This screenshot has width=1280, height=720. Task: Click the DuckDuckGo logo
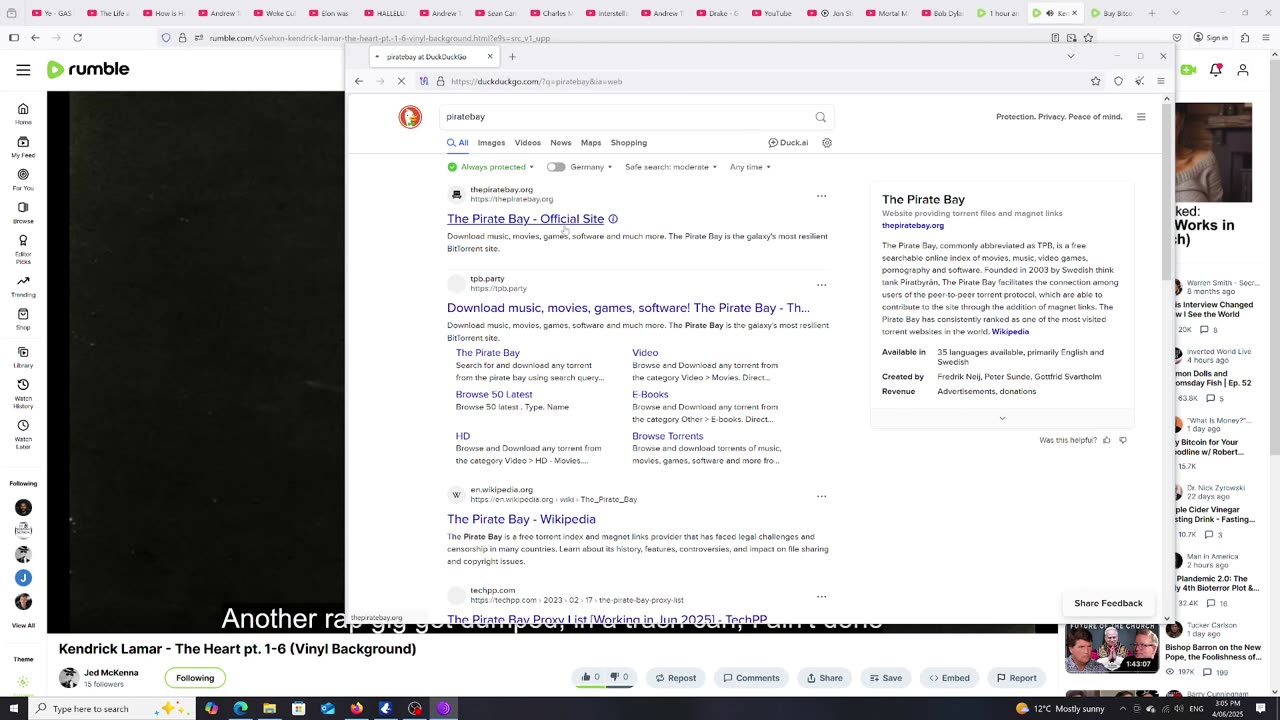[410, 117]
